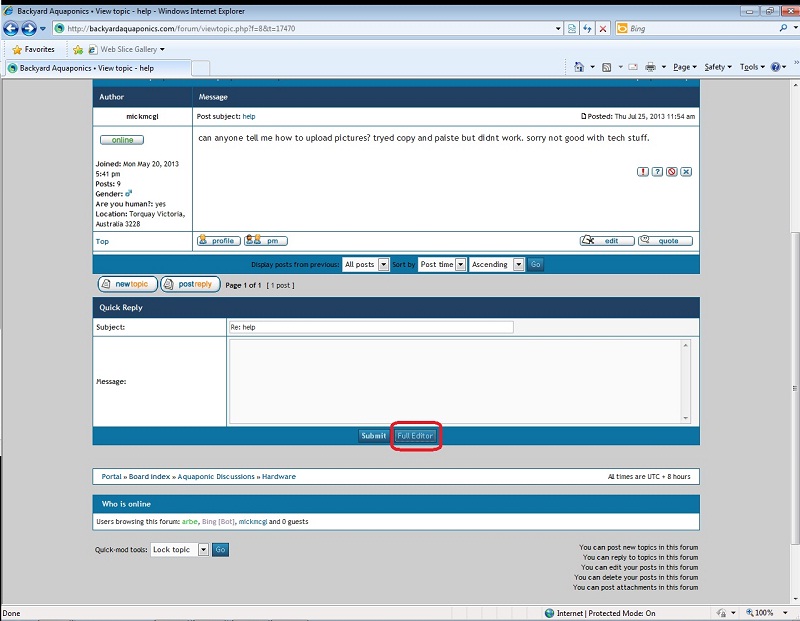Go back with the browser back arrow
The image size is (800, 621).
click(13, 29)
